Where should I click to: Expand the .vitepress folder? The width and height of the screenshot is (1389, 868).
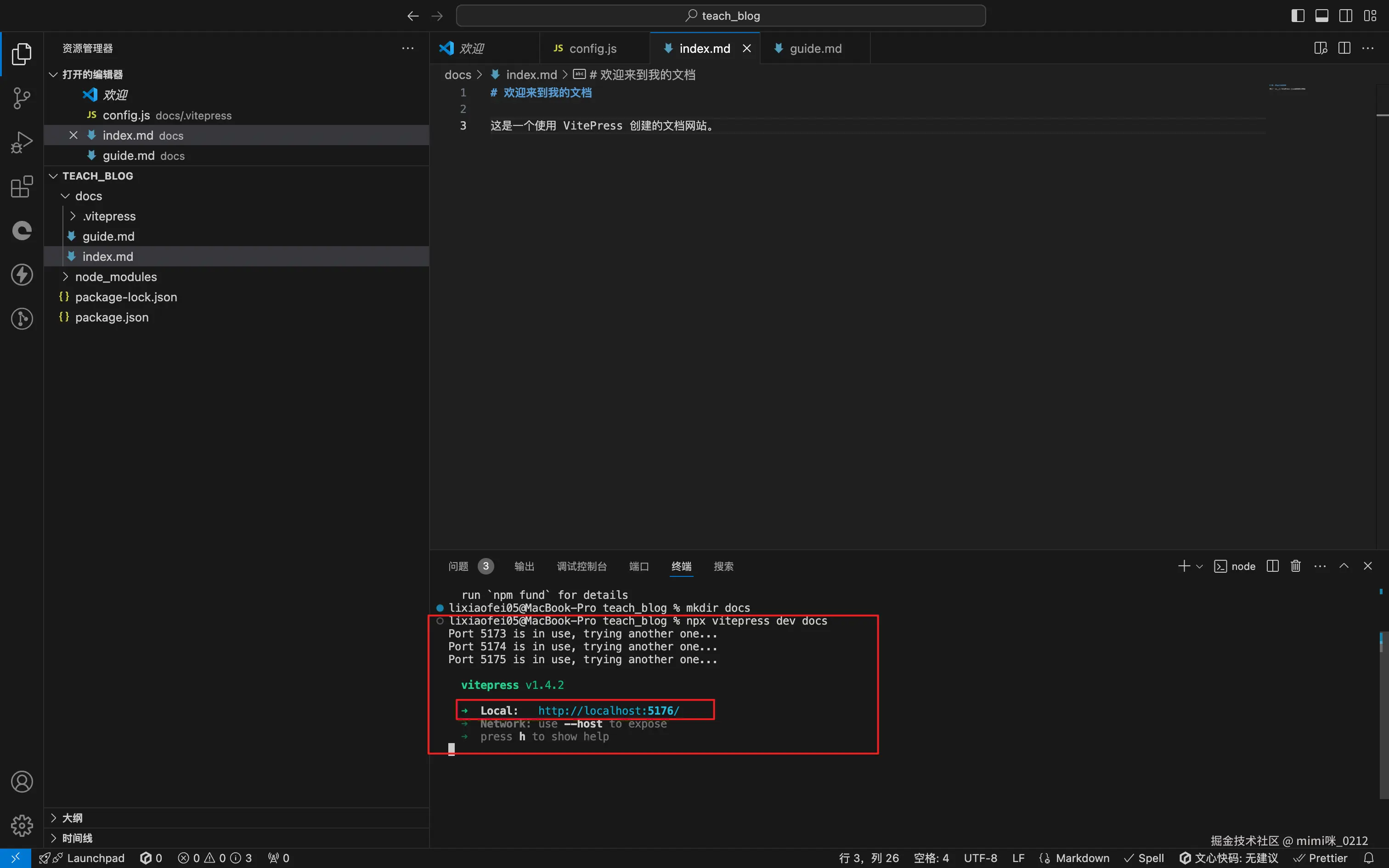coord(109,216)
